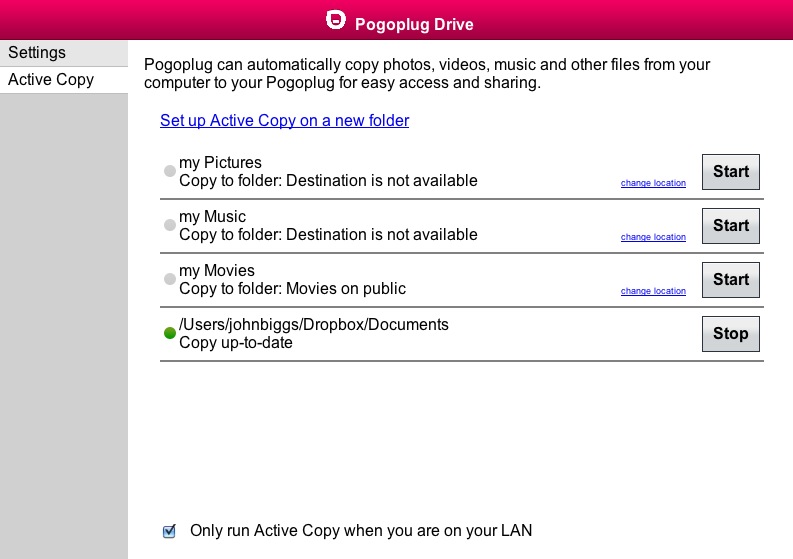Click Copy up-to-date status text
The height and width of the screenshot is (559, 793).
click(236, 342)
